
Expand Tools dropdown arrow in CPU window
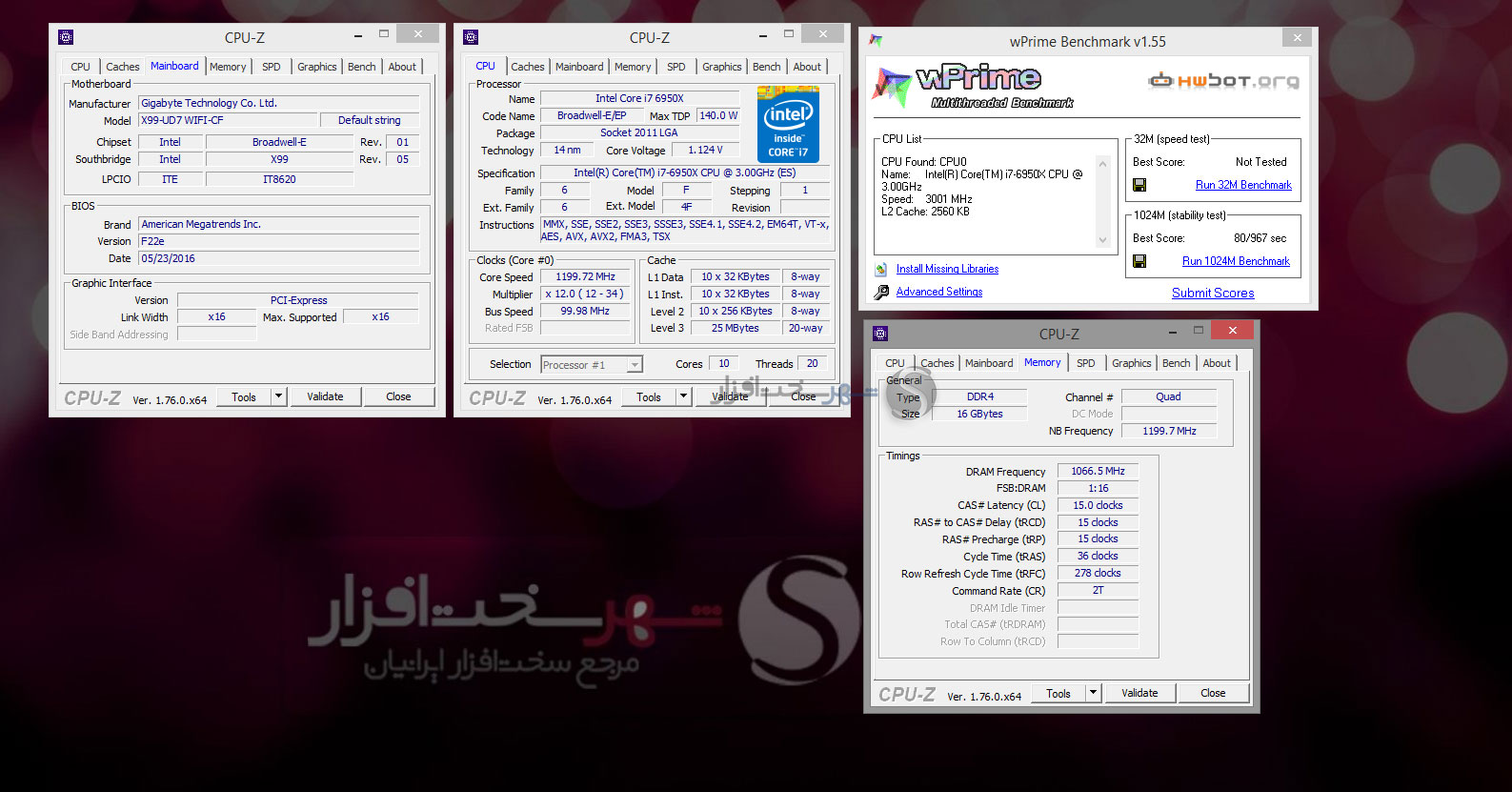tap(683, 396)
